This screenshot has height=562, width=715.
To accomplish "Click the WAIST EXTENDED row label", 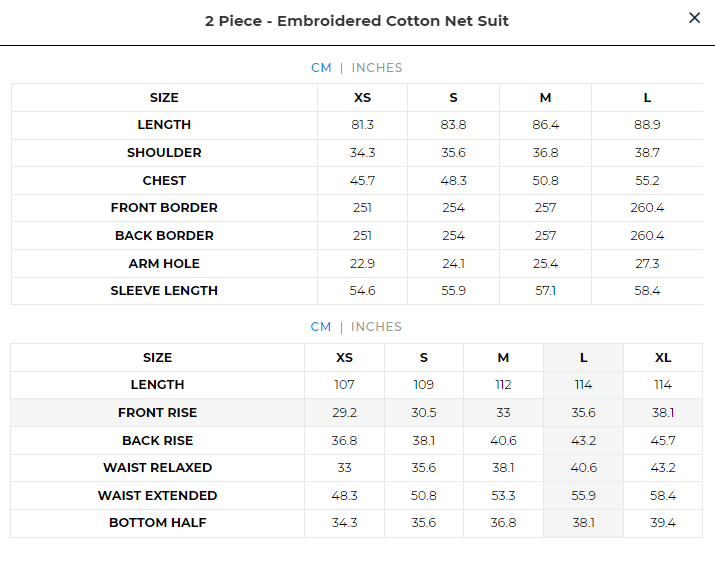I will (x=157, y=496).
